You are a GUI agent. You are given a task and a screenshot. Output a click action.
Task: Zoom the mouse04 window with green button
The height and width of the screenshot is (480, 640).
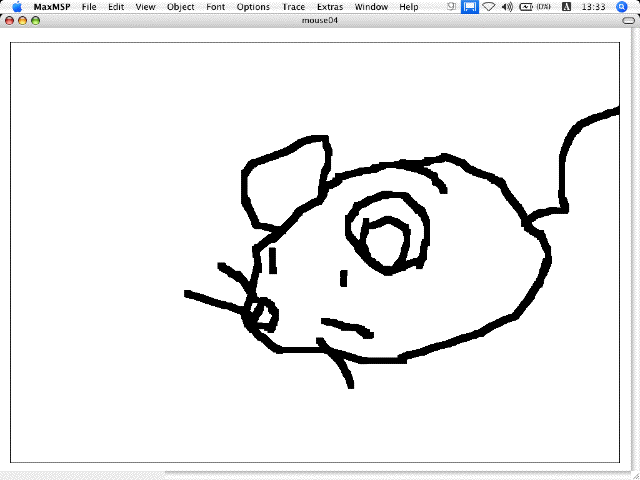click(x=36, y=21)
